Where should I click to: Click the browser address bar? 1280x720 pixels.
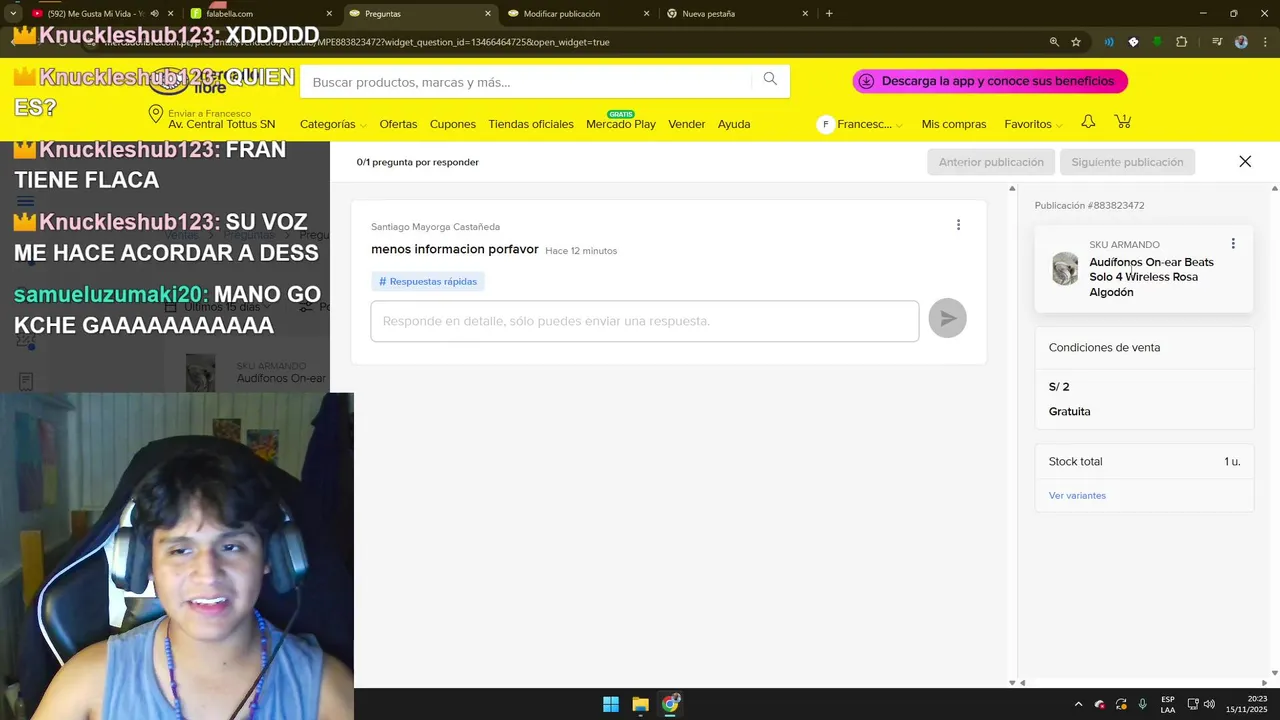[x=560, y=42]
